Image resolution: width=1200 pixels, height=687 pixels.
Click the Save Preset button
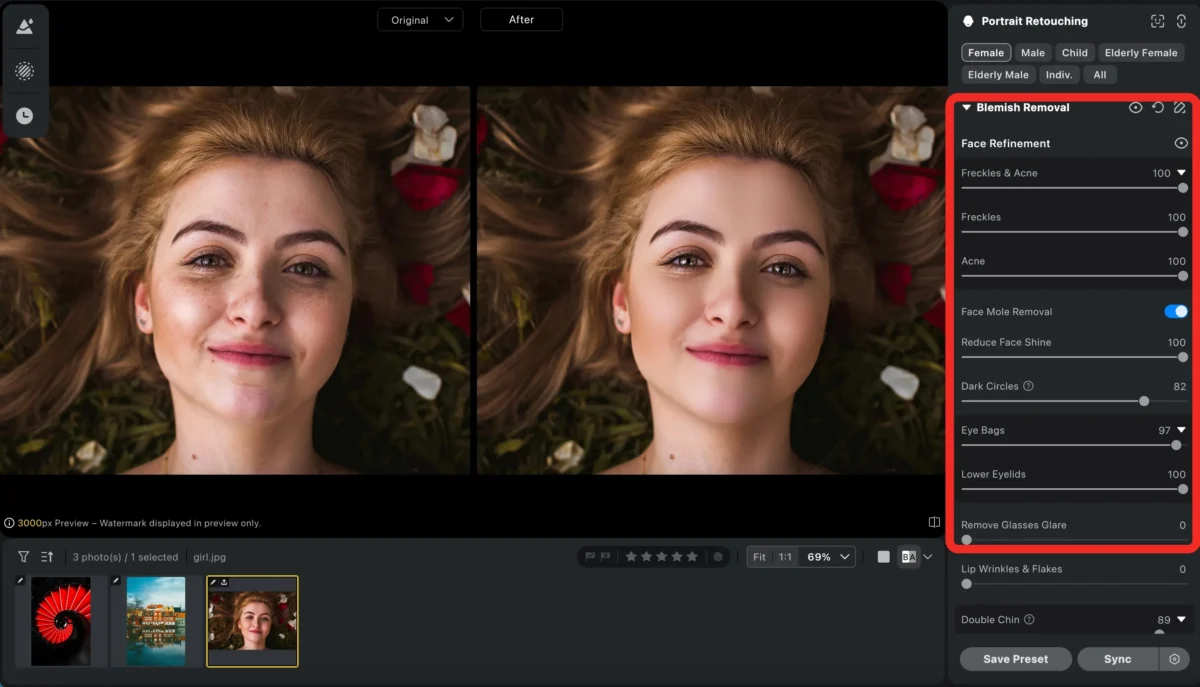click(1015, 659)
